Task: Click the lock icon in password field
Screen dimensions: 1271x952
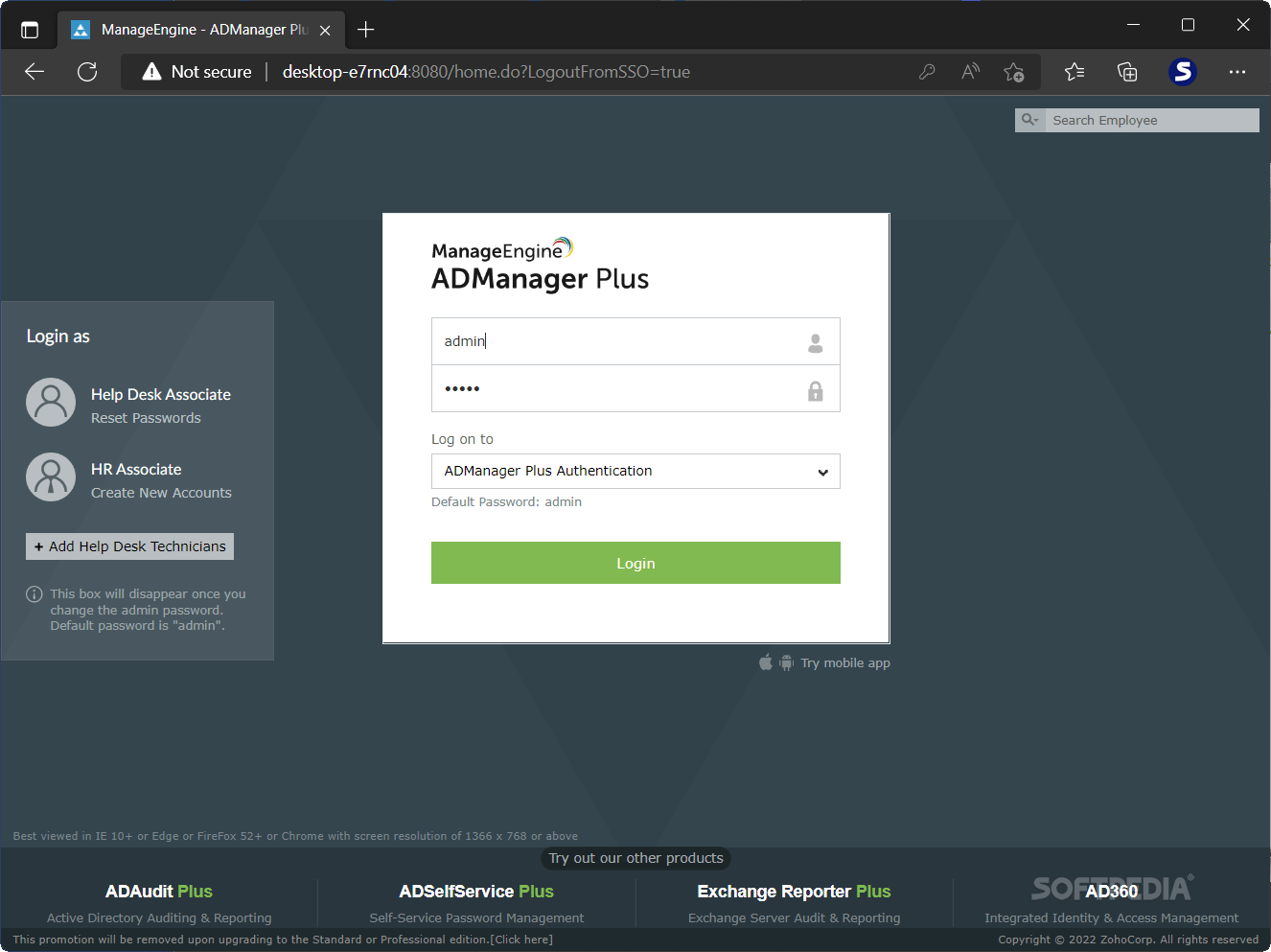Action: 816,390
